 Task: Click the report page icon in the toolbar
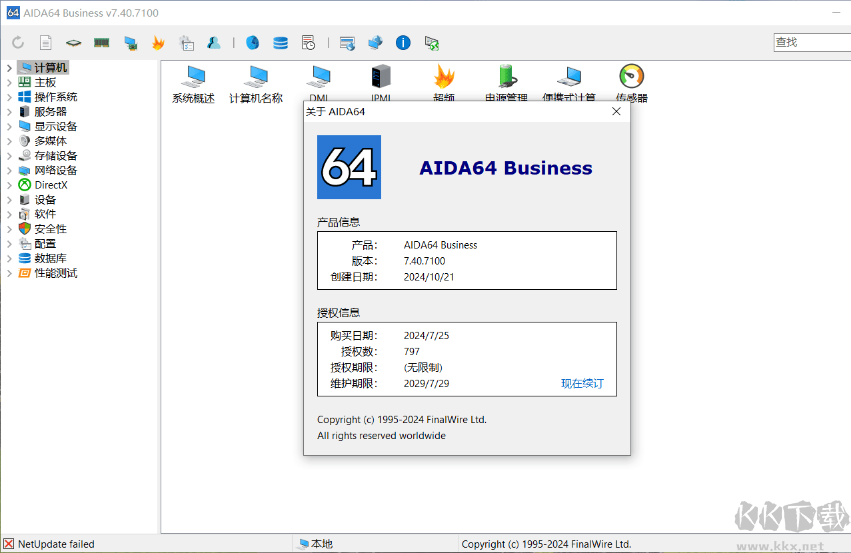coord(46,43)
